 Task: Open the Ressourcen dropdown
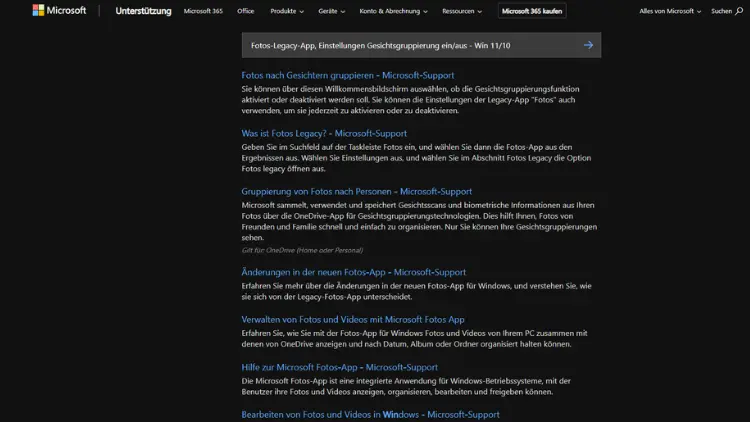point(461,11)
